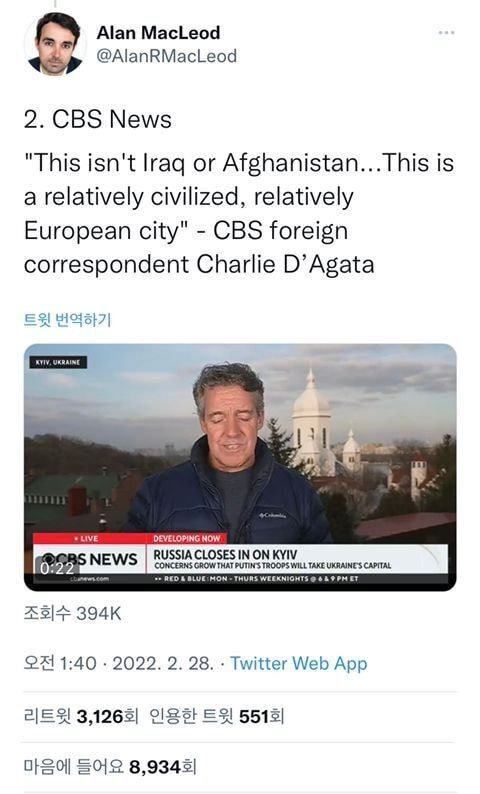
Task: Click the 0:22 video duration badge
Action: click(x=57, y=568)
